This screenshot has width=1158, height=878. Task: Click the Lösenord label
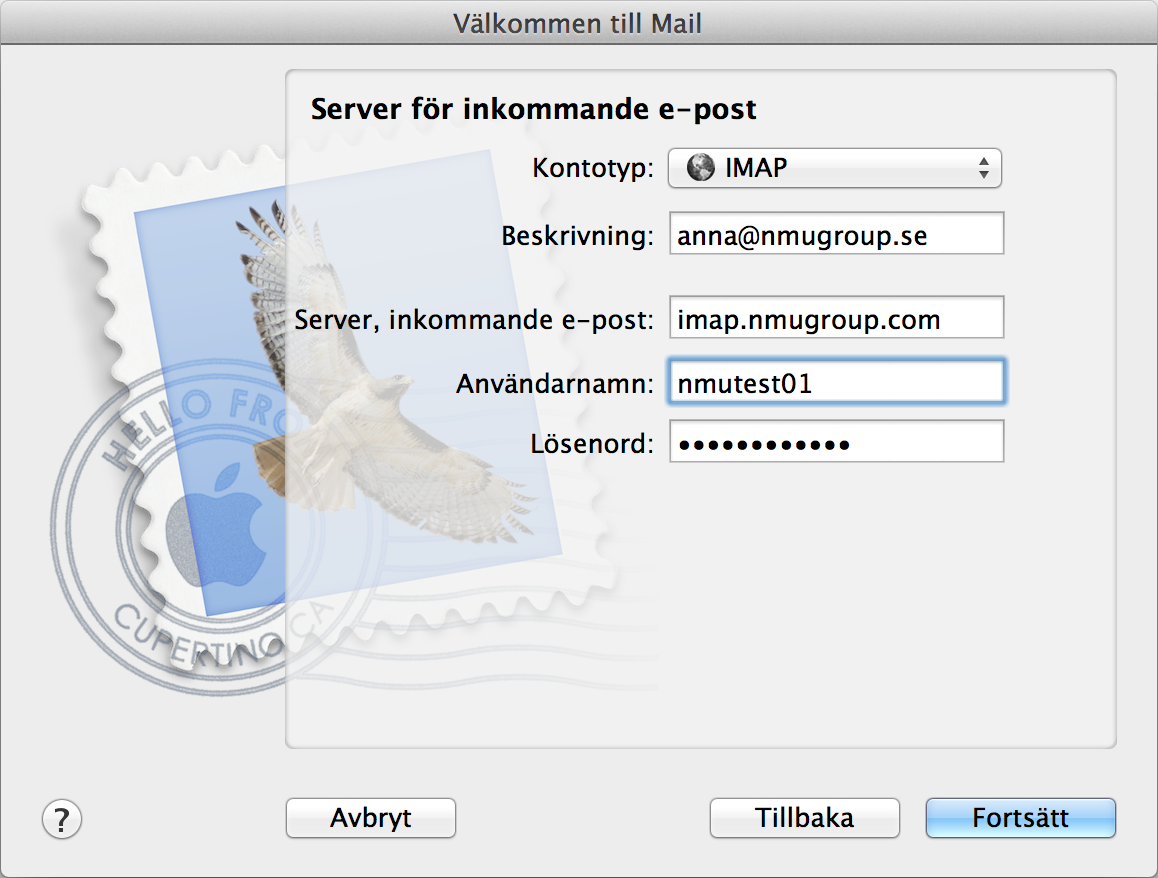point(592,444)
